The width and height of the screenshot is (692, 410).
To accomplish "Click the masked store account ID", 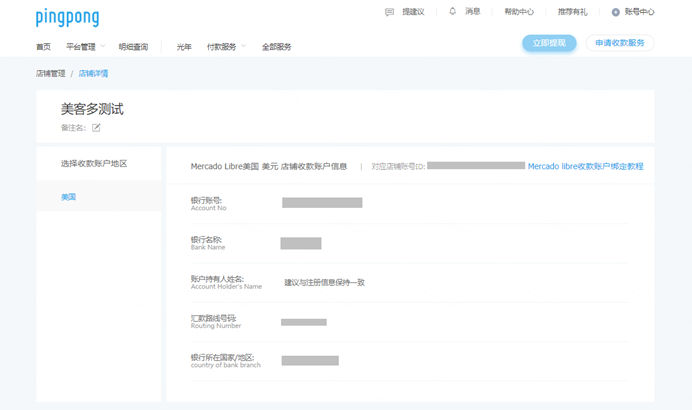I will [476, 166].
